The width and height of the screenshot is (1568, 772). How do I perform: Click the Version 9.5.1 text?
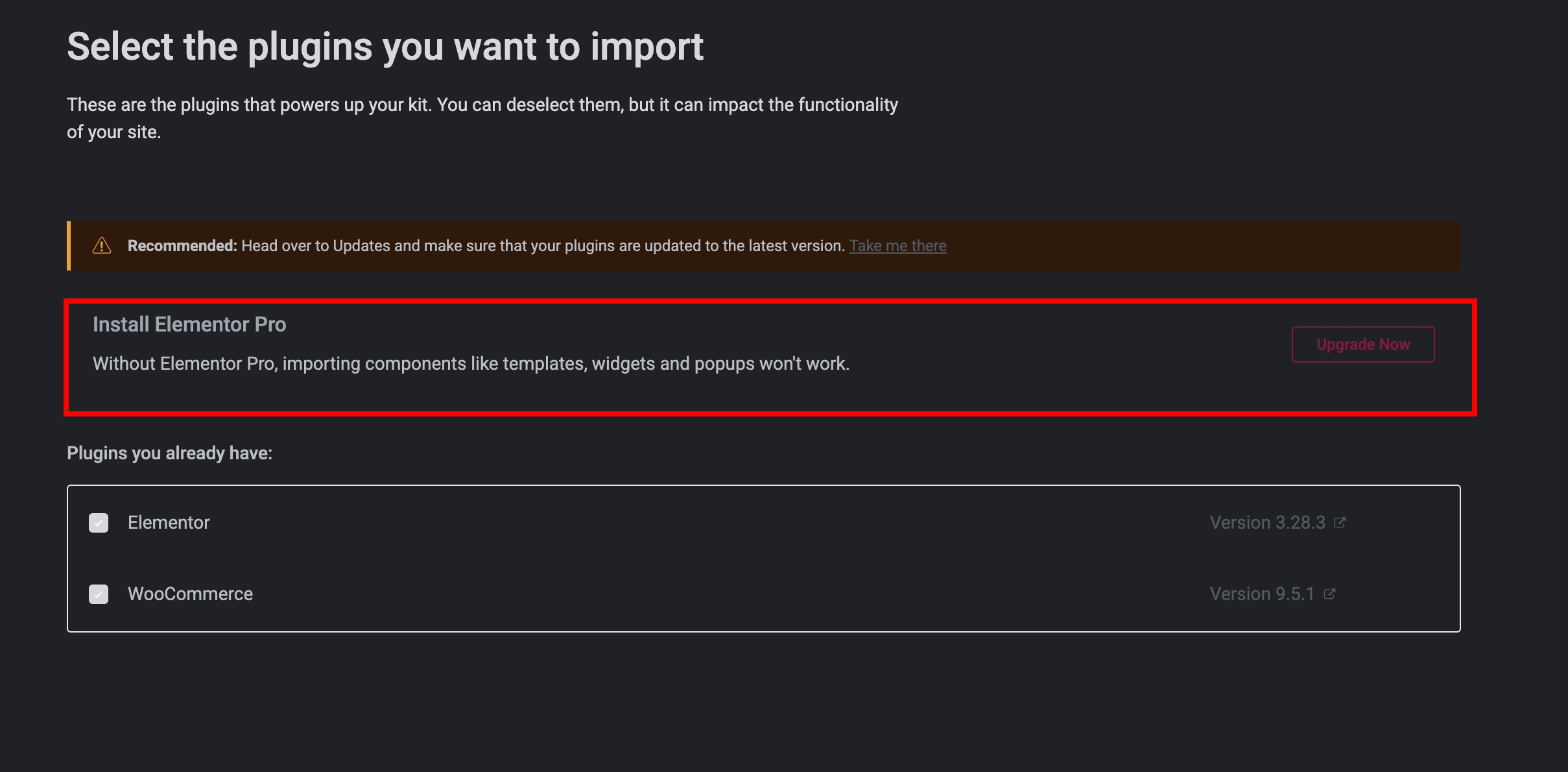[1262, 594]
